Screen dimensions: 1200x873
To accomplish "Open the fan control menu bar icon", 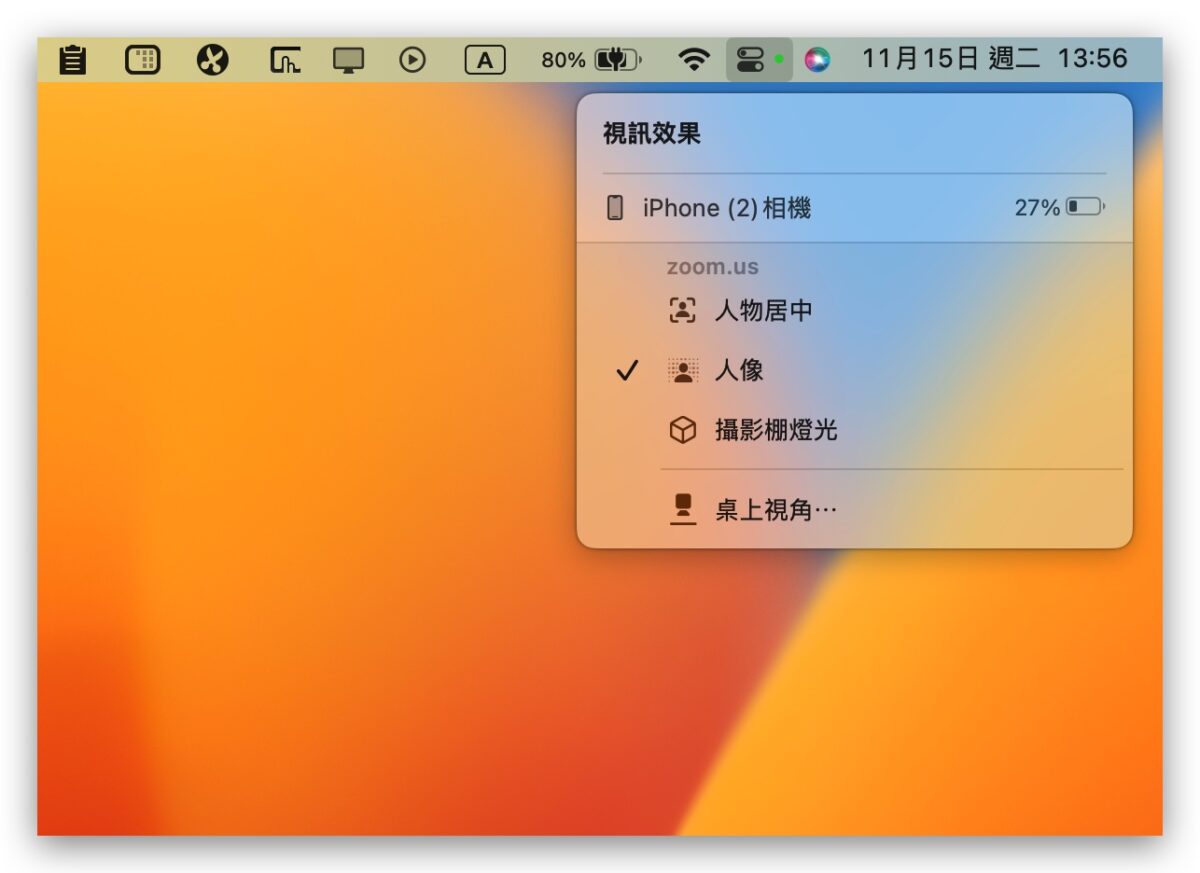I will (x=213, y=61).
